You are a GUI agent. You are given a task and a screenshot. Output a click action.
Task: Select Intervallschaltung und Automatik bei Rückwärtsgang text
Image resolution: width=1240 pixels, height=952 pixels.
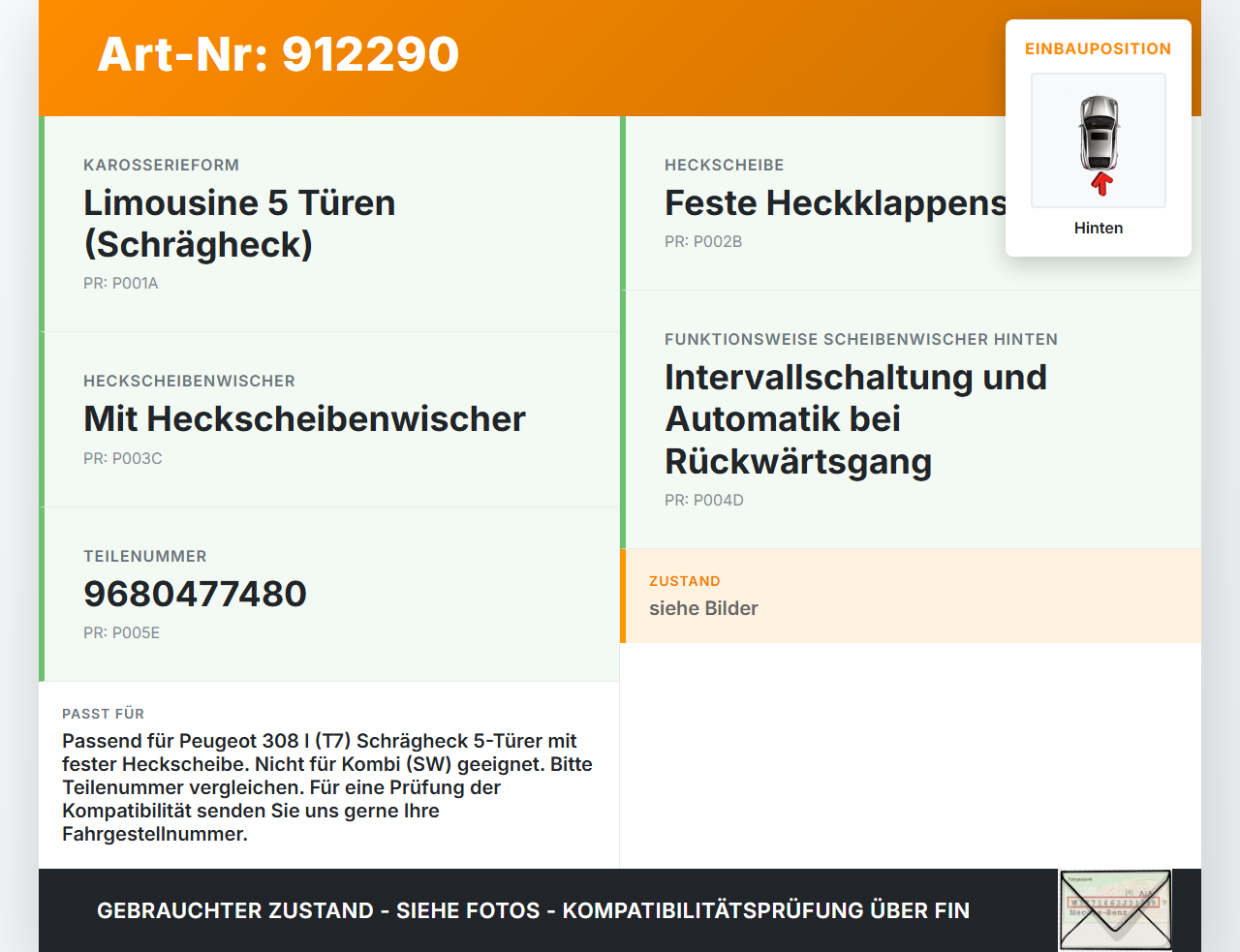(855, 418)
